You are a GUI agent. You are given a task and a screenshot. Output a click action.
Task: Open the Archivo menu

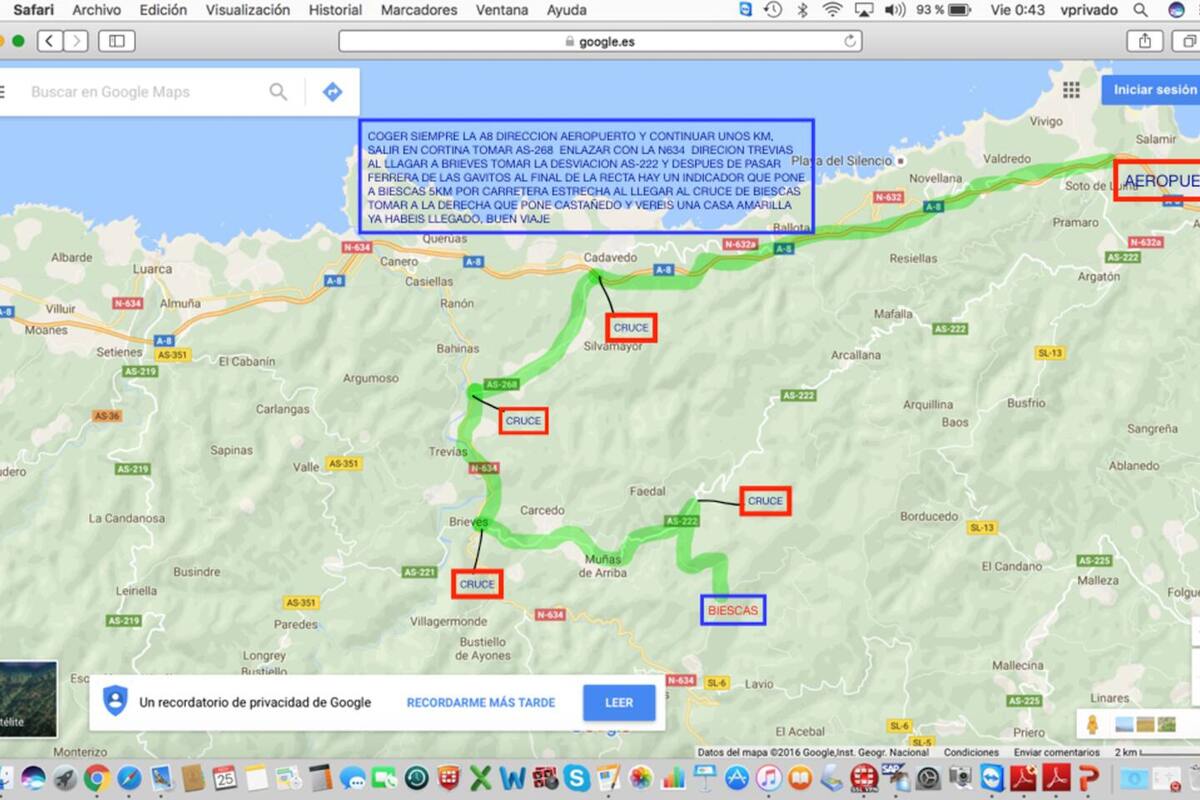tap(96, 10)
